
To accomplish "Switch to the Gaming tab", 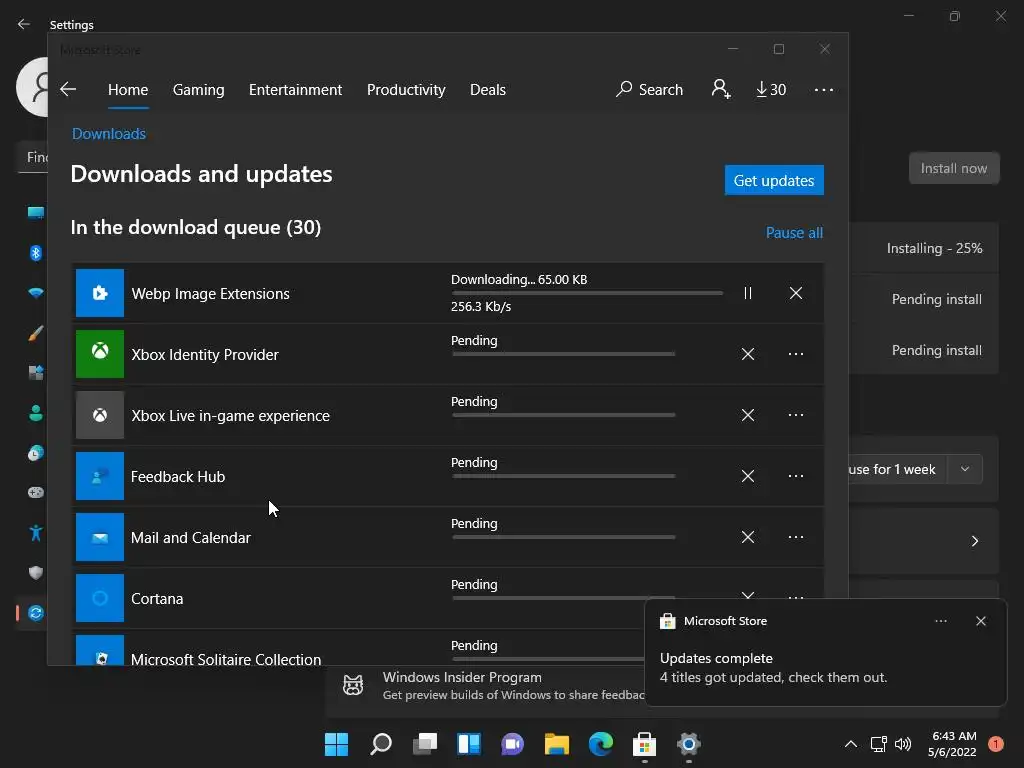I will point(199,89).
